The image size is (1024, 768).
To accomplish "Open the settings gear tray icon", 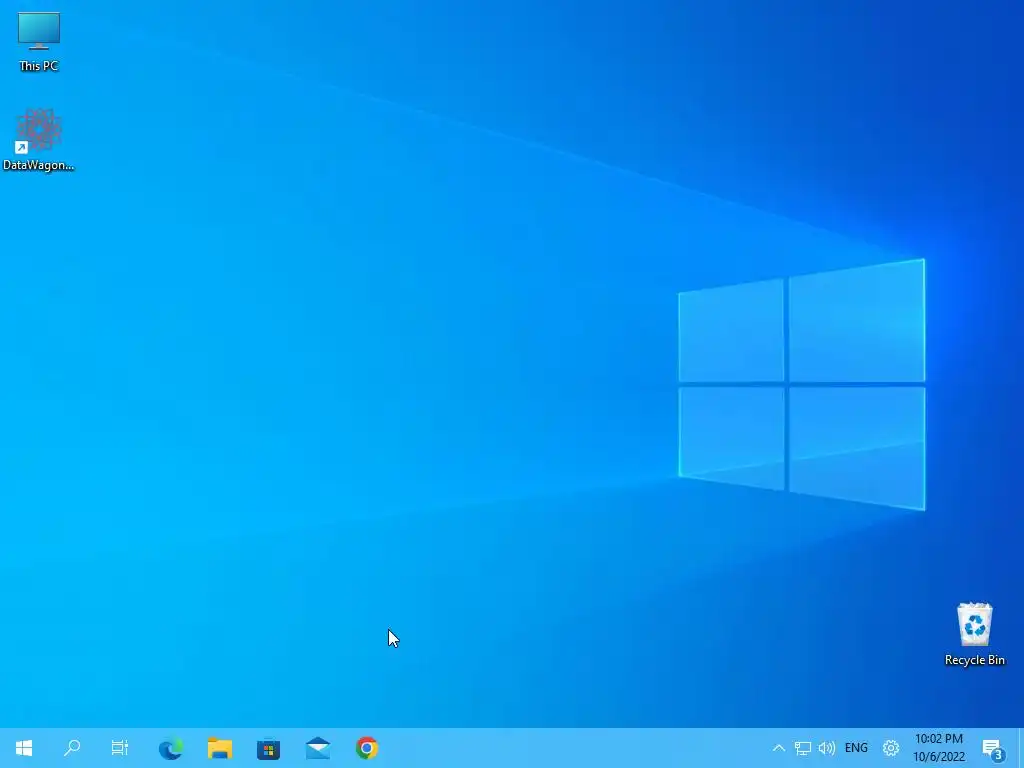I will 891,748.
